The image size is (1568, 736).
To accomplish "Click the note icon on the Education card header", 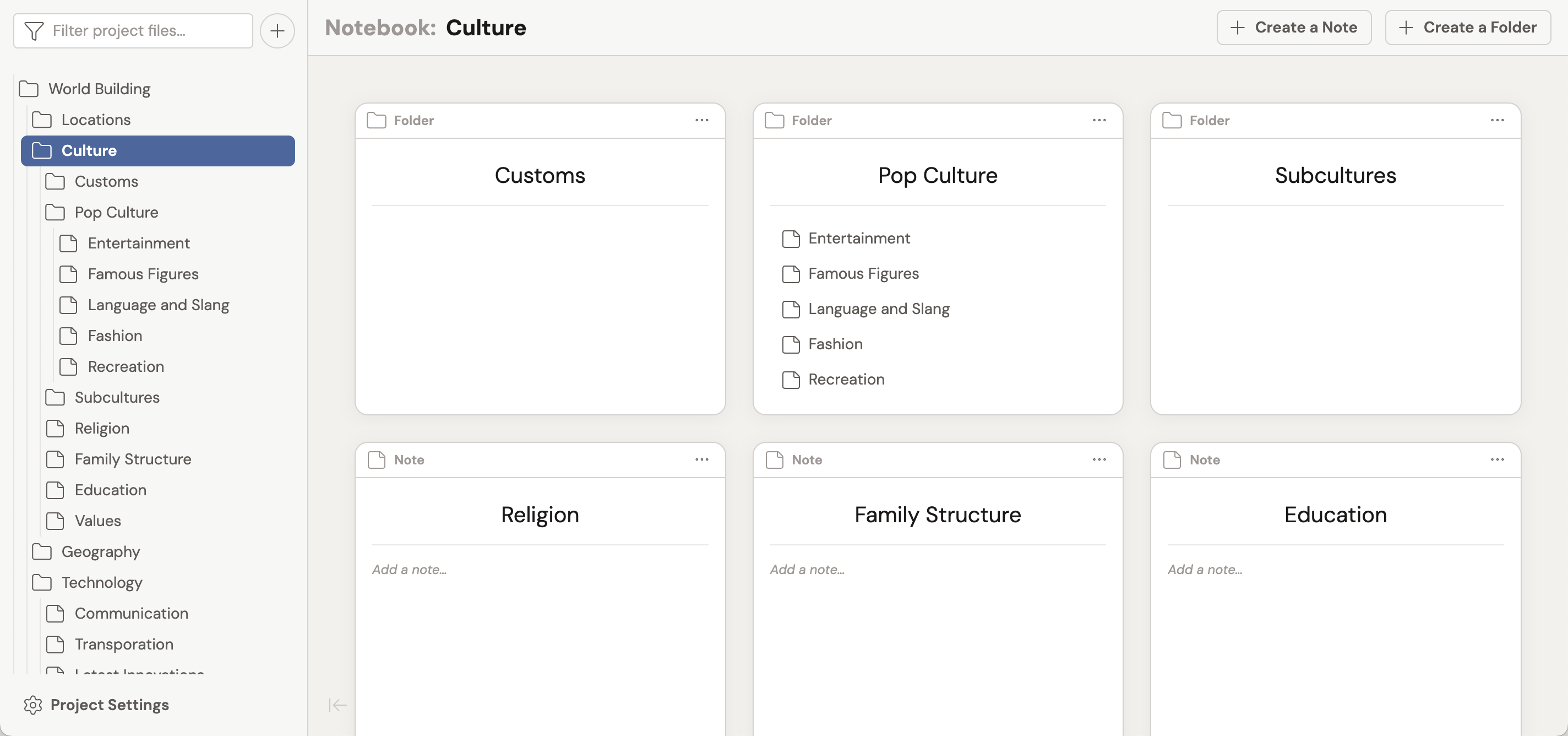I will 1172,459.
